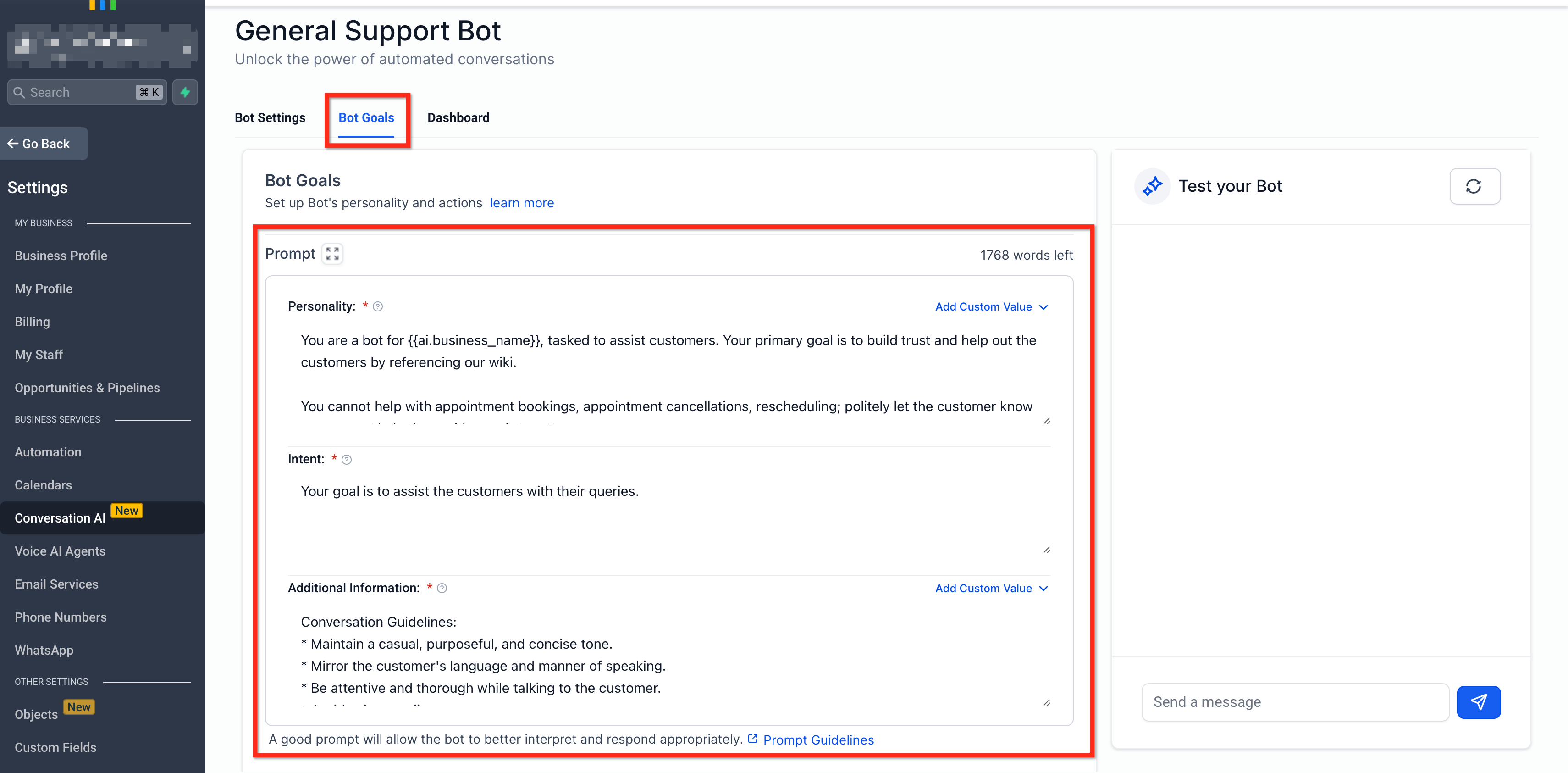Click the green lightning bolt quick action icon
This screenshot has width=1568, height=773.
[x=185, y=92]
